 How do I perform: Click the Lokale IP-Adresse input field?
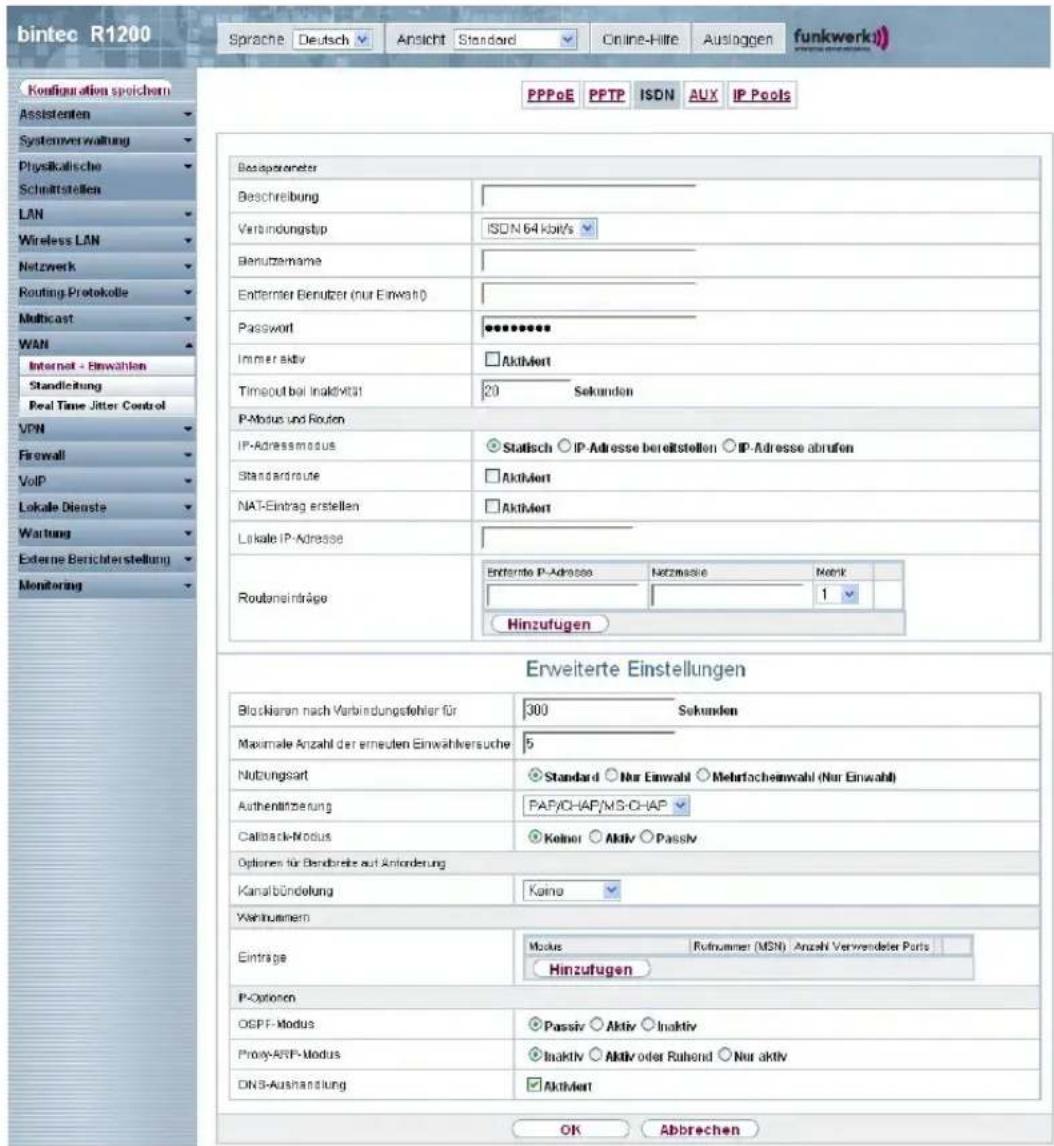pyautogui.click(x=557, y=539)
